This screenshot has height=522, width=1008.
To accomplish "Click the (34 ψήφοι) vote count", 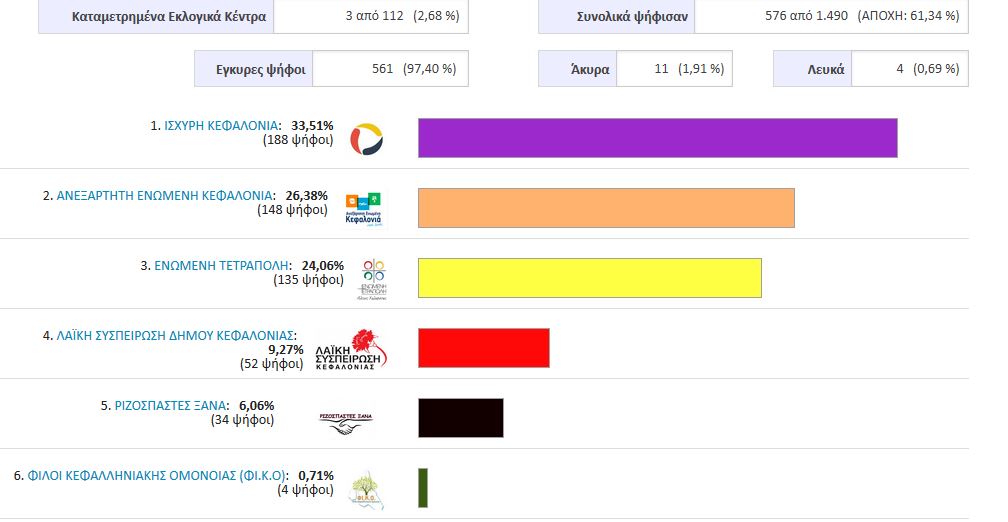I will (242, 420).
